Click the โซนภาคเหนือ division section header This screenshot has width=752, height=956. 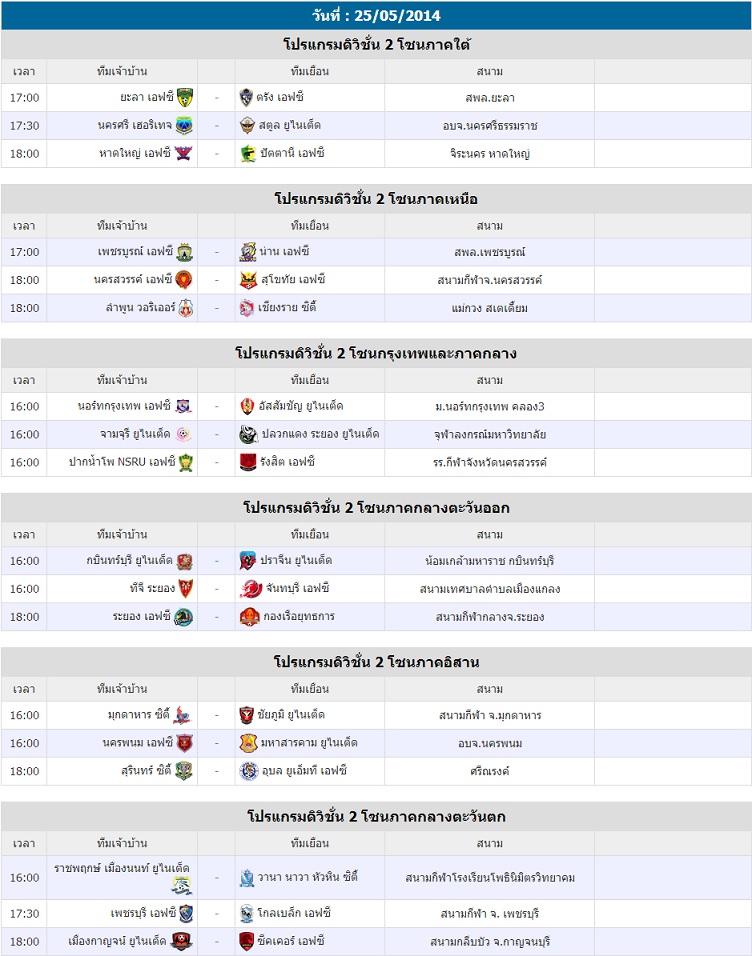(376, 198)
